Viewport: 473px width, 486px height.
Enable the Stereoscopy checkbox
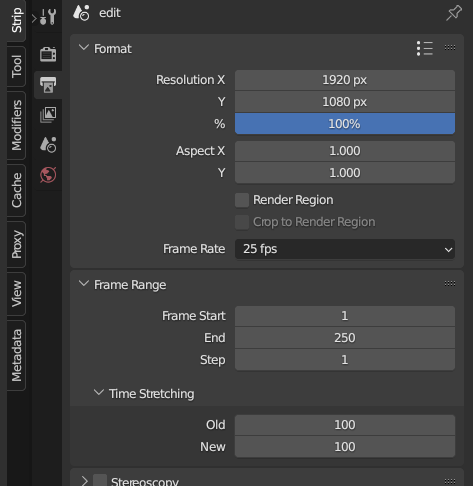click(100, 480)
